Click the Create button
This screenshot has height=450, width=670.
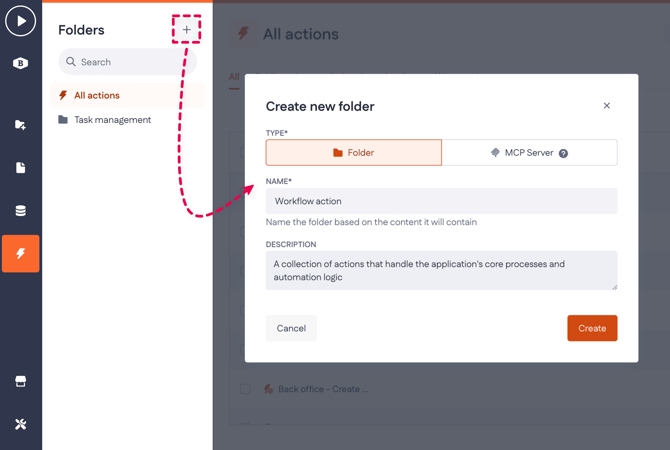pyautogui.click(x=592, y=328)
